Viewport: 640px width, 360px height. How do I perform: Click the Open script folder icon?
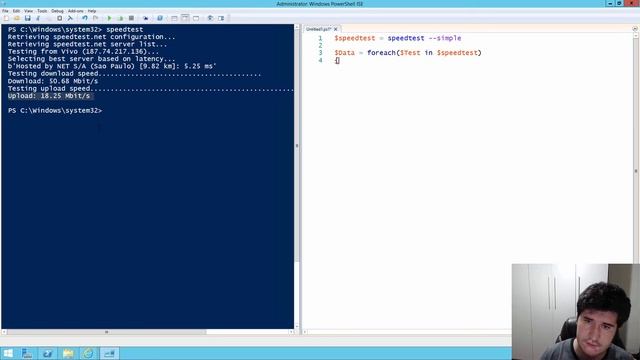coord(17,18)
